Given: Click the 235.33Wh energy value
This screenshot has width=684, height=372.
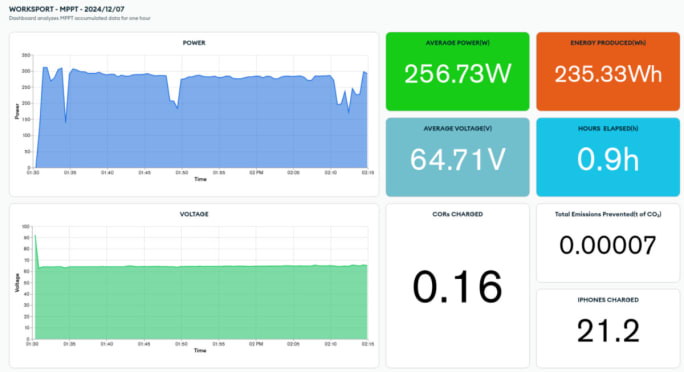Looking at the screenshot, I should click(x=608, y=74).
